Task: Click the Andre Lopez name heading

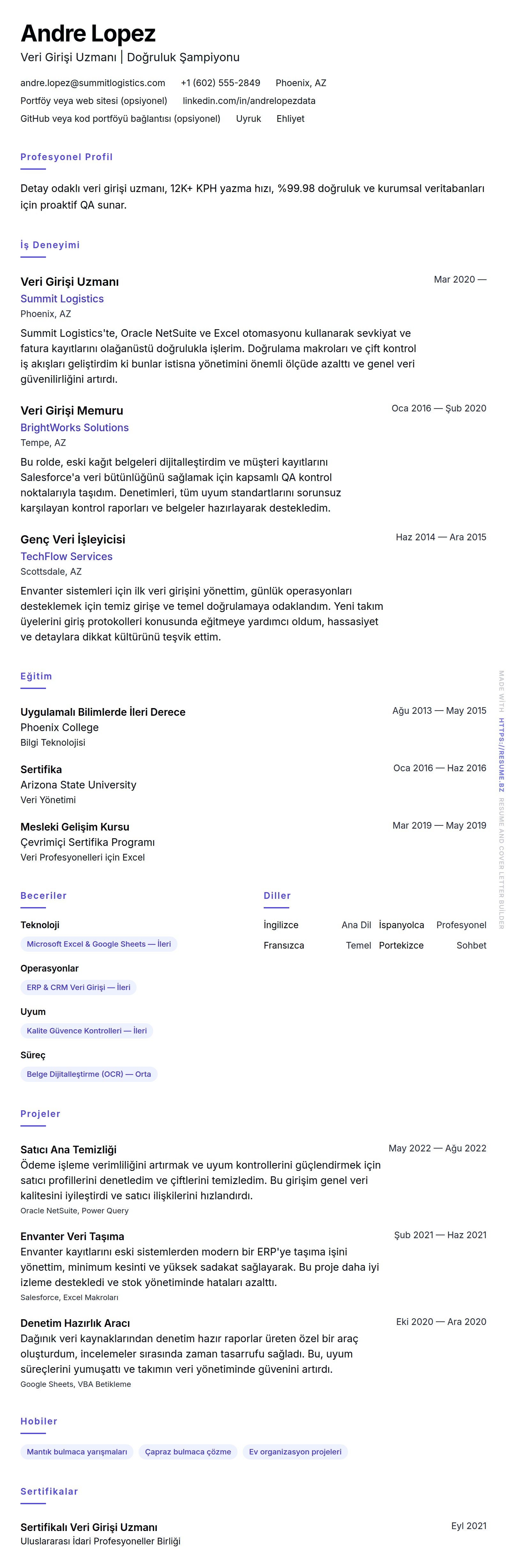Action: pos(88,33)
